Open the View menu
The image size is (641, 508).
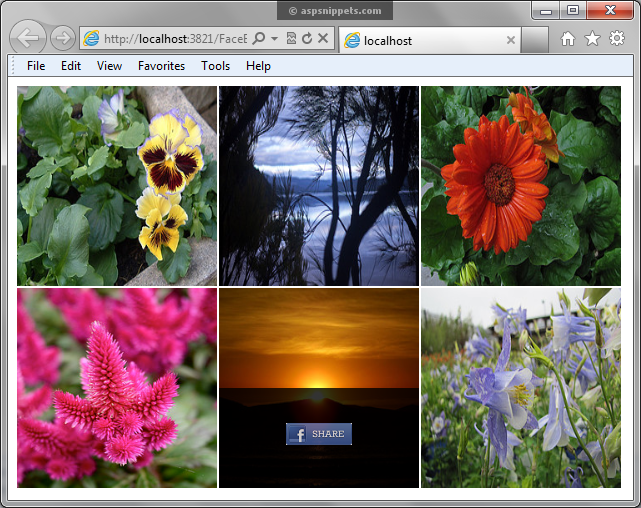[109, 66]
